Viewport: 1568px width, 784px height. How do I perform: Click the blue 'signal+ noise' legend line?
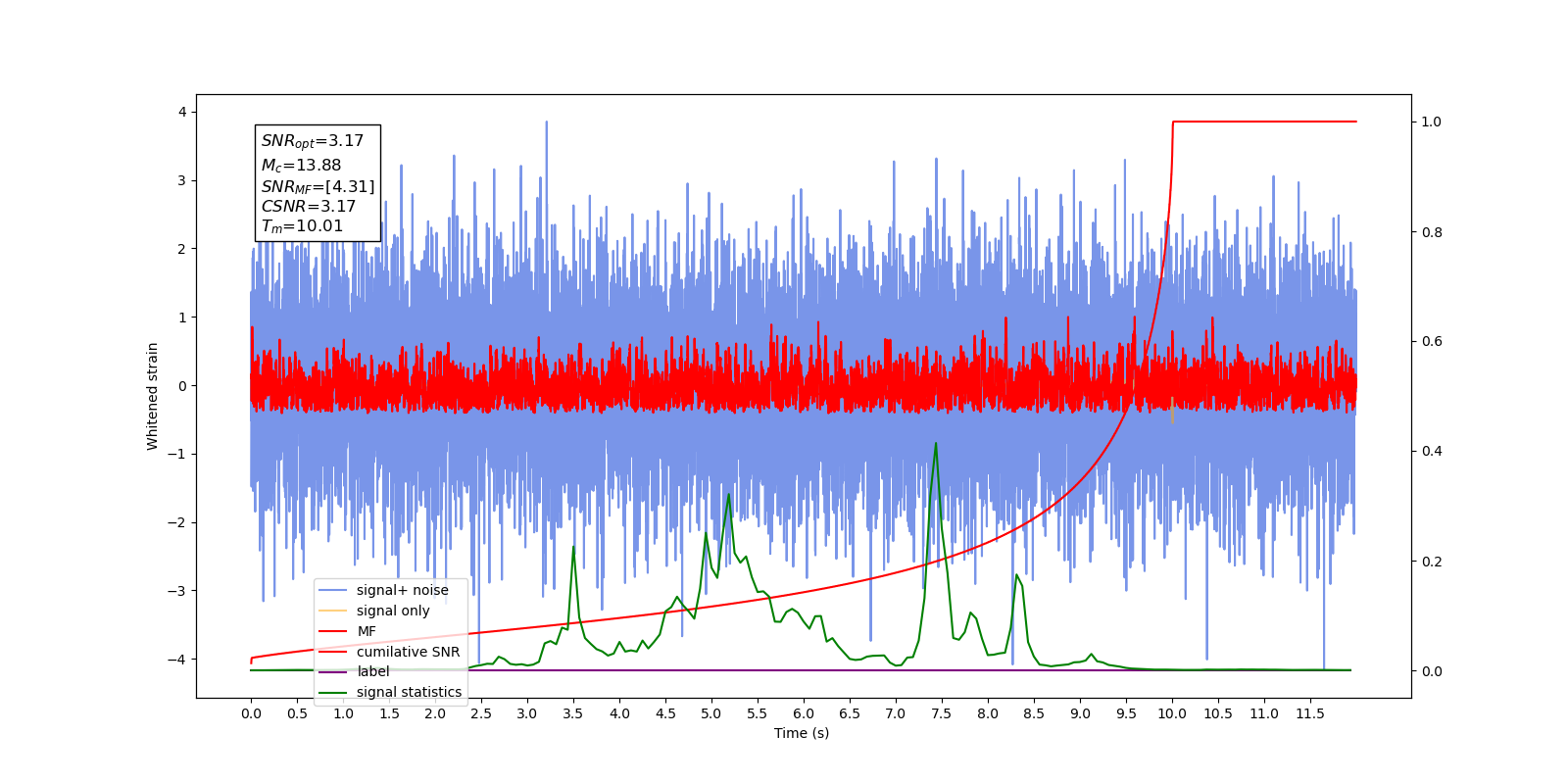pyautogui.click(x=333, y=590)
